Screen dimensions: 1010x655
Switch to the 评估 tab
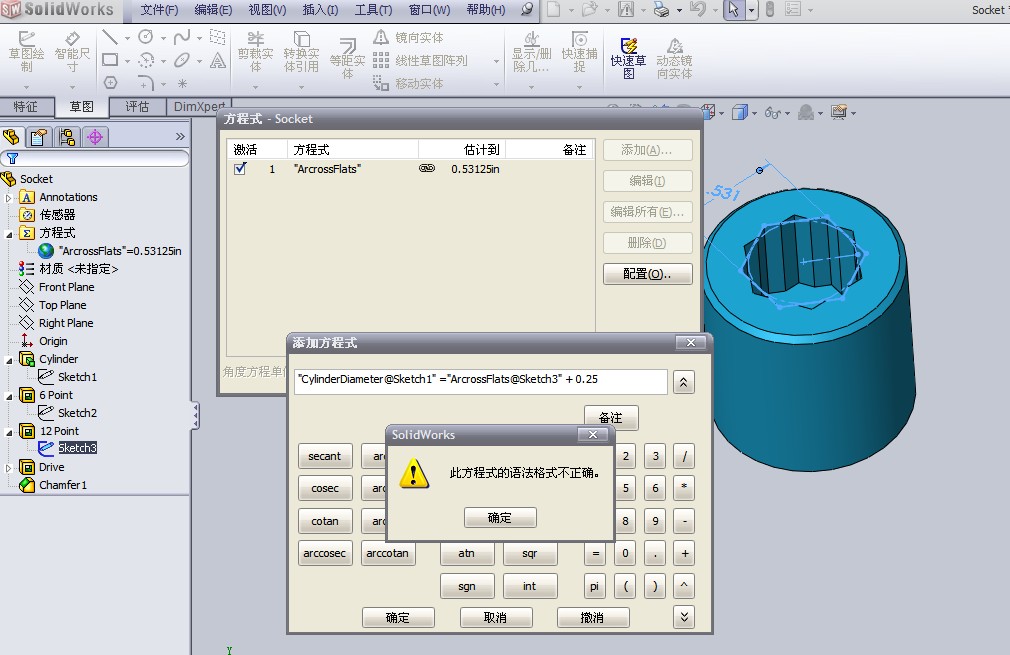click(137, 106)
